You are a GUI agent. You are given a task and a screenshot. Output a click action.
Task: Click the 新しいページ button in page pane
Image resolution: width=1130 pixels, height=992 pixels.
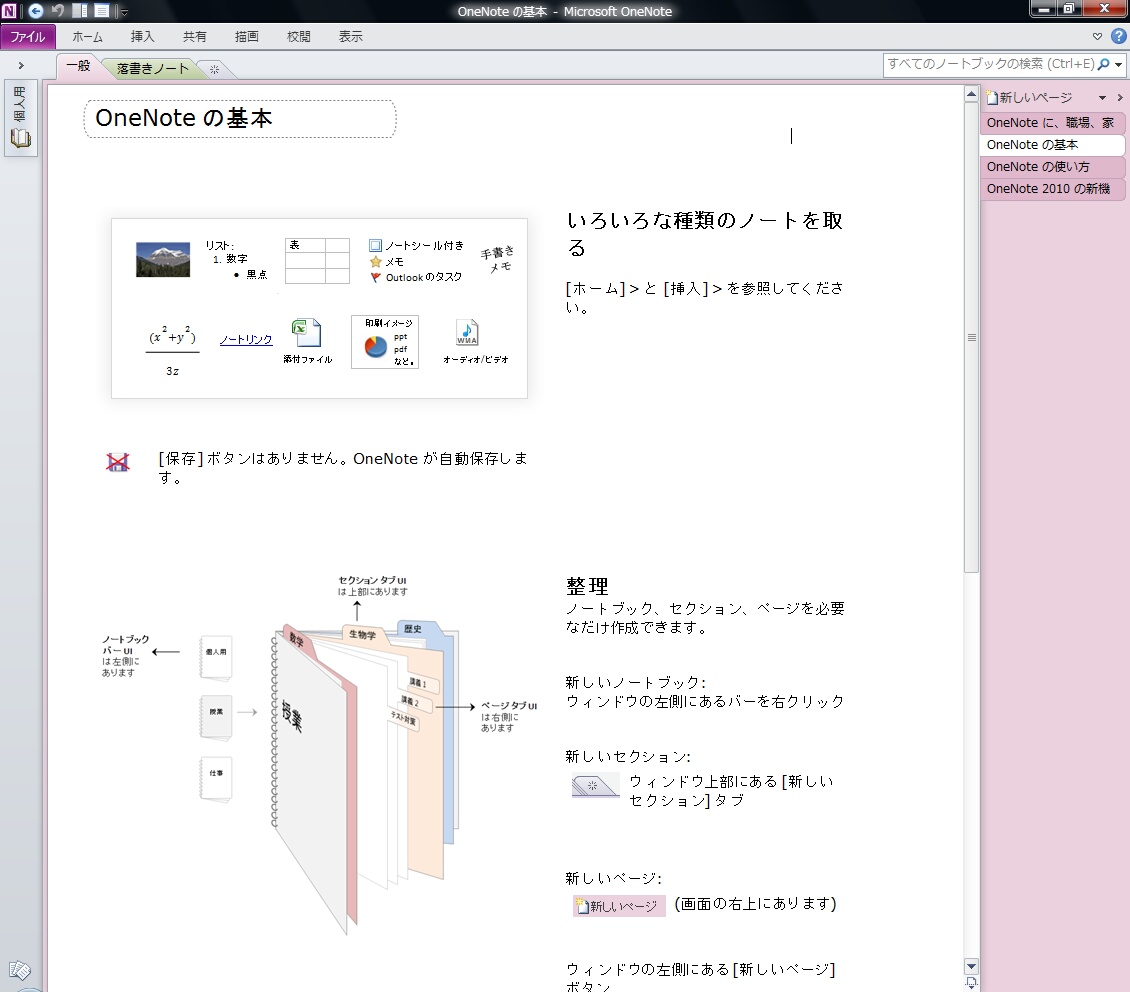click(1031, 97)
